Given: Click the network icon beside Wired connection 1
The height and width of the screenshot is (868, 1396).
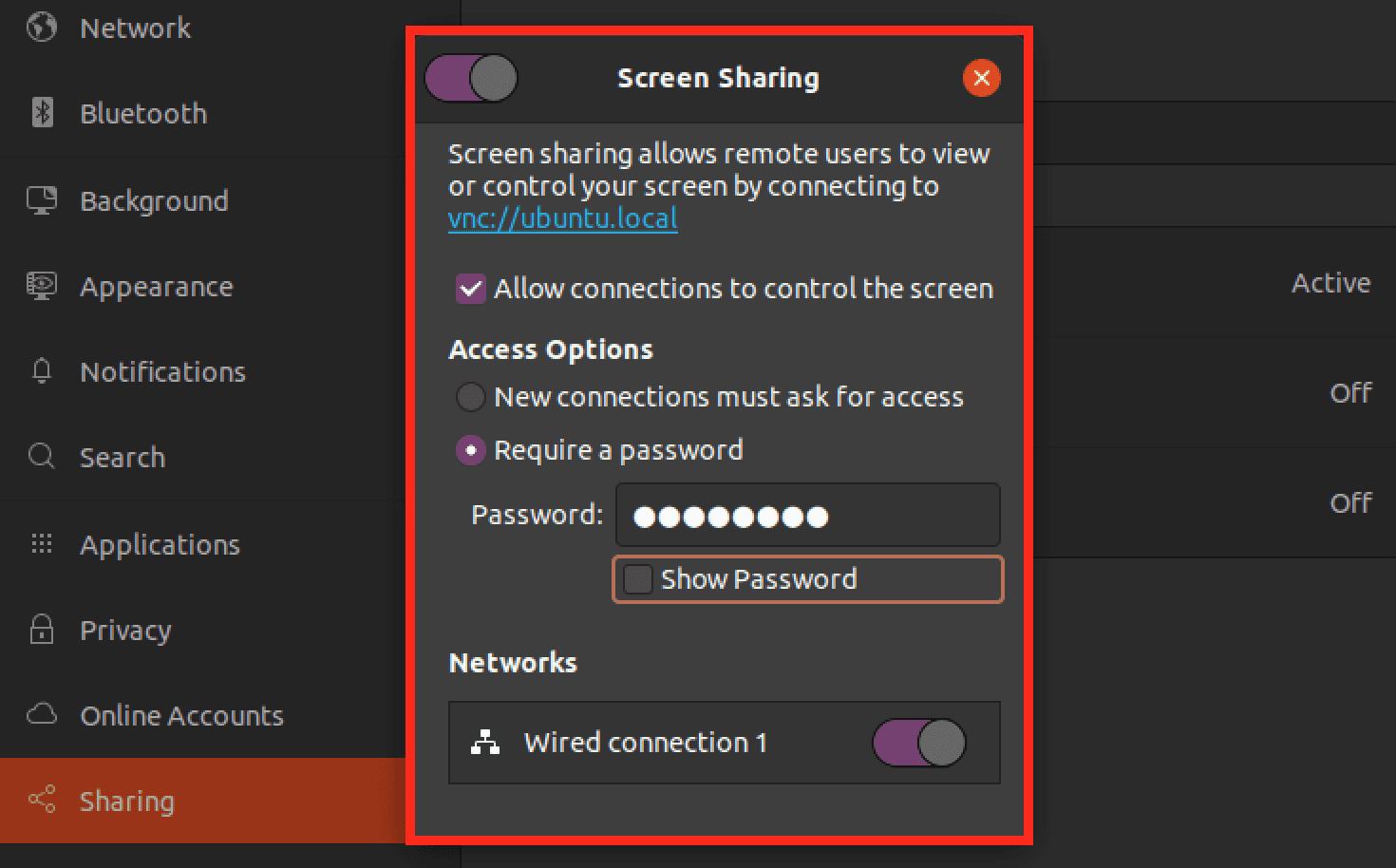Looking at the screenshot, I should point(486,744).
